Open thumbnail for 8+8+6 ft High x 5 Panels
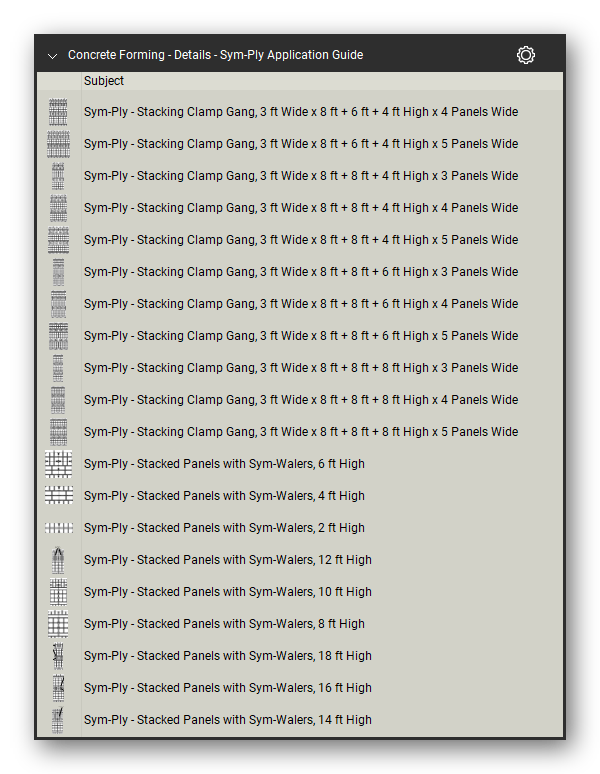 pyautogui.click(x=58, y=336)
